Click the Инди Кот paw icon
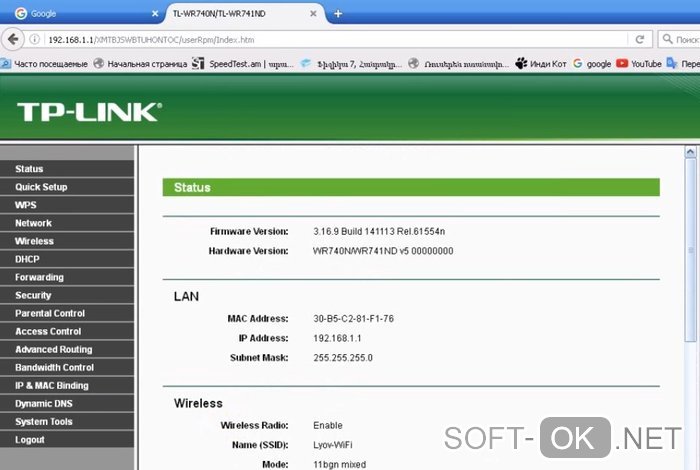 tap(521, 63)
